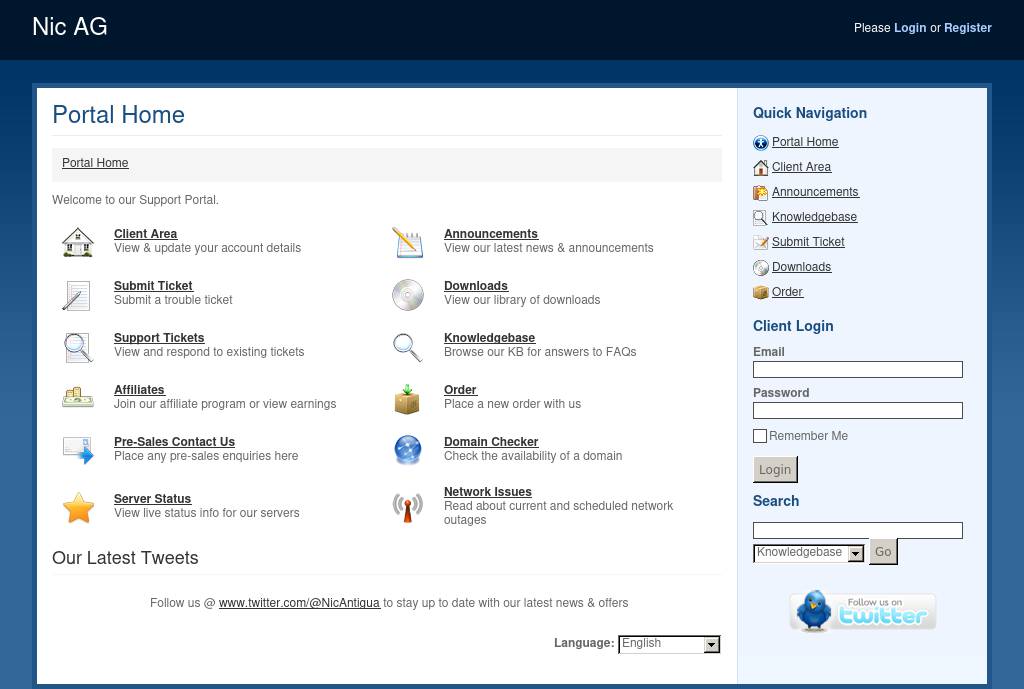Screen dimensions: 1024x689
Task: Click the Network Issues antenna icon
Action: (407, 507)
